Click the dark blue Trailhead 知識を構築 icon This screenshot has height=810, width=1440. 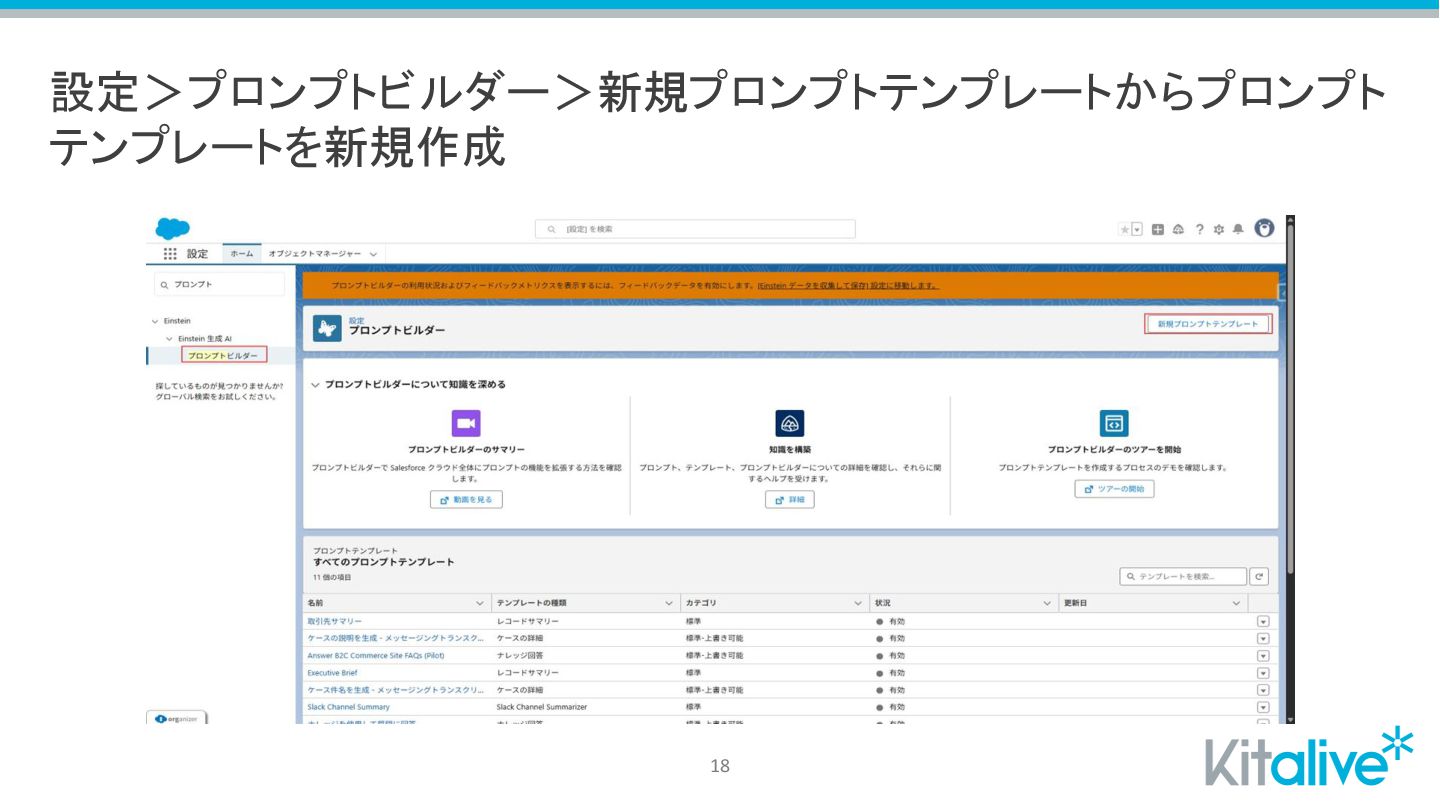tap(790, 423)
